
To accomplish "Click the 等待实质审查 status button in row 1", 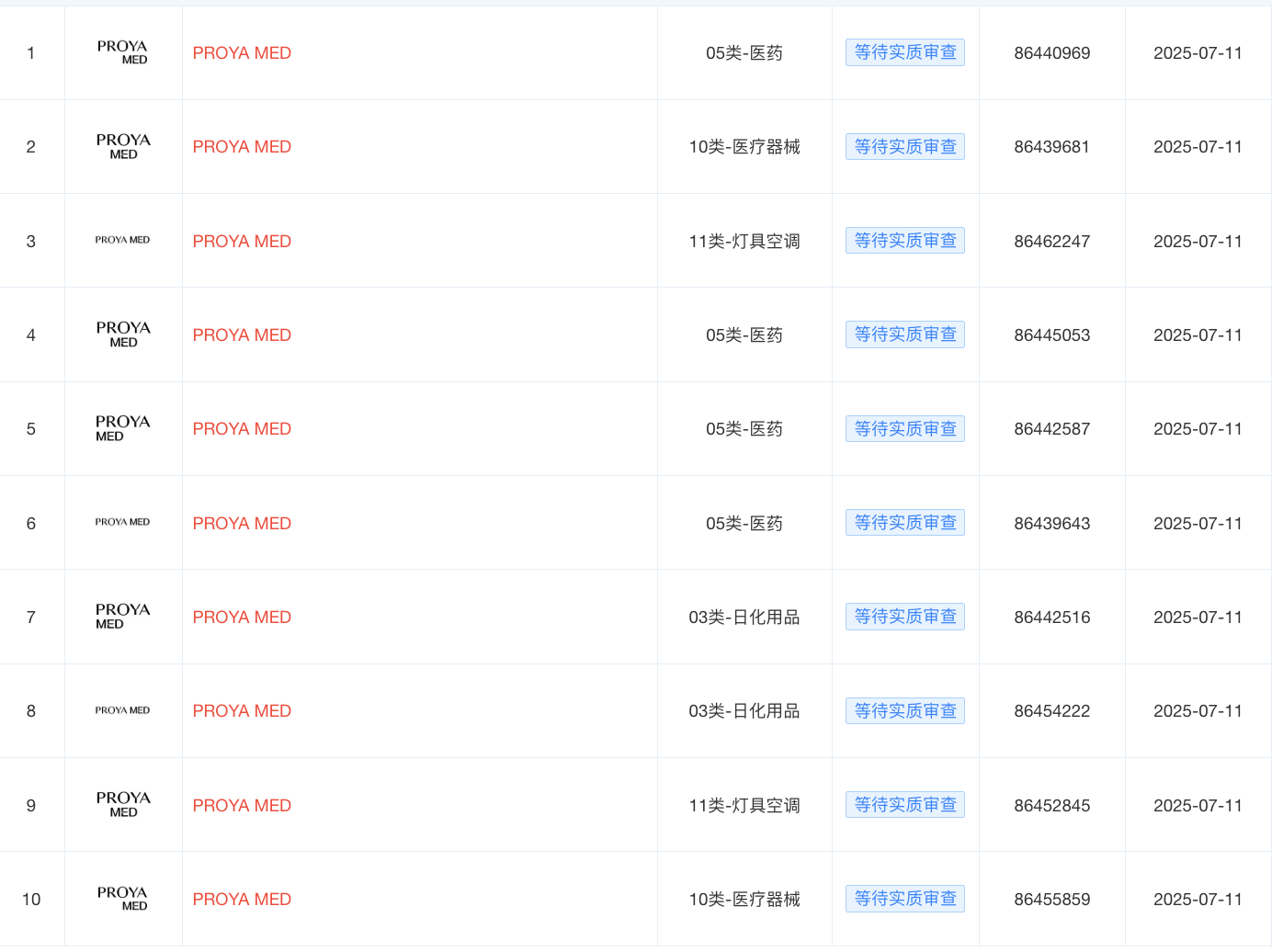I will pyautogui.click(x=904, y=52).
